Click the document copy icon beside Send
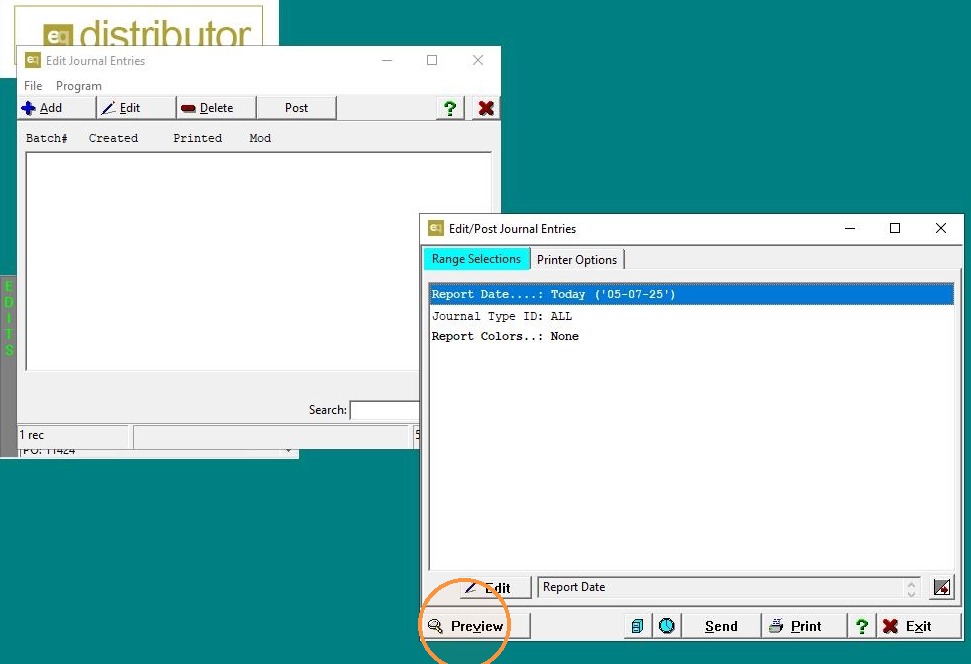 (x=637, y=626)
